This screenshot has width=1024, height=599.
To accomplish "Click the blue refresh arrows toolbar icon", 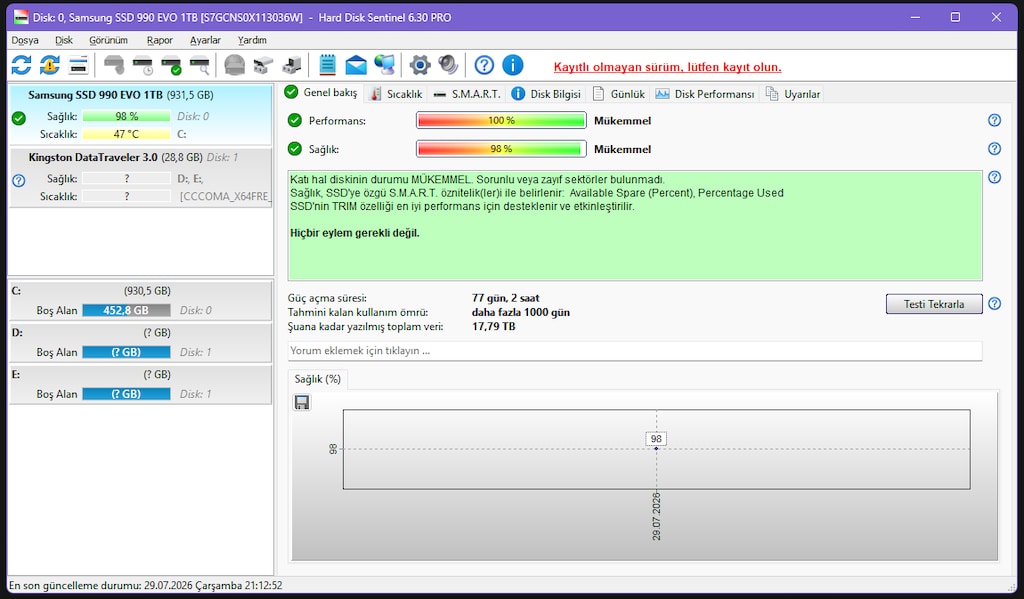I will point(21,65).
